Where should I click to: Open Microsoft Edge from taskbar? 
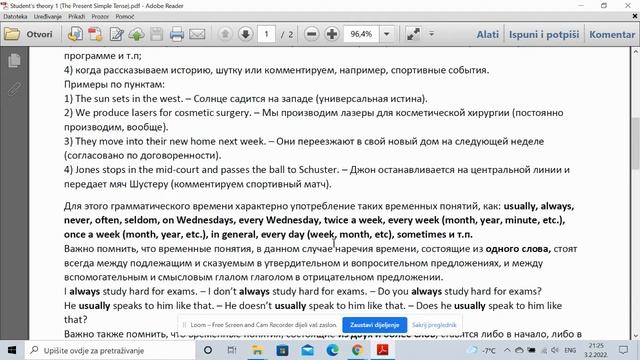point(332,350)
